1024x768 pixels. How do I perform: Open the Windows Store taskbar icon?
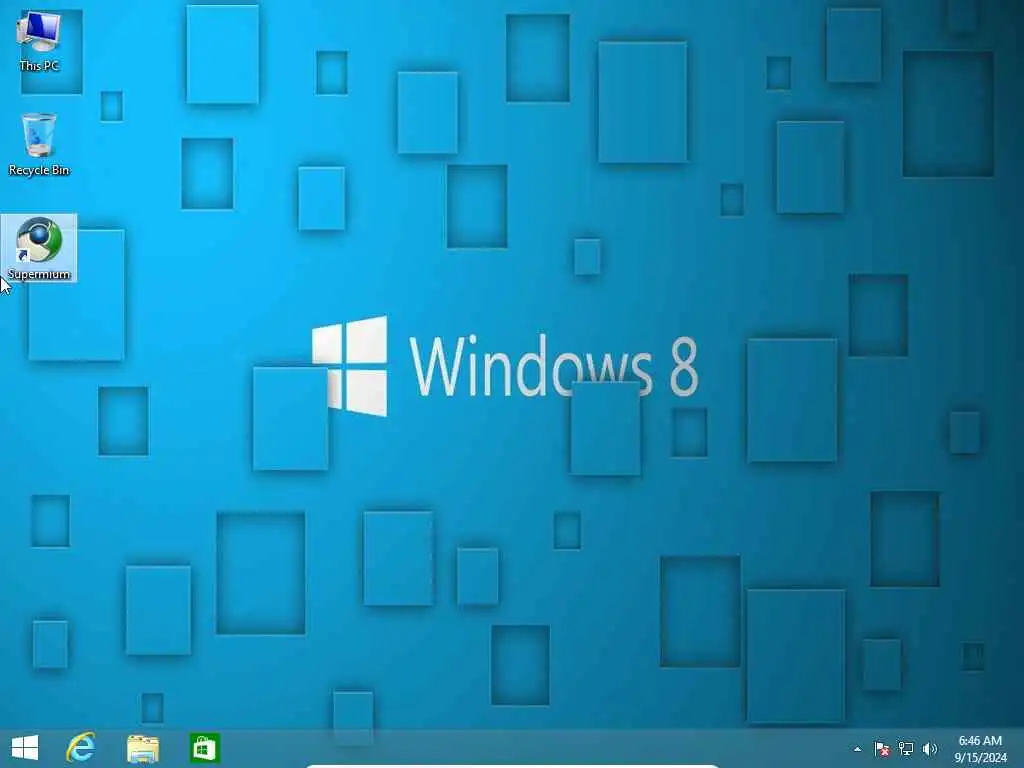pos(204,748)
